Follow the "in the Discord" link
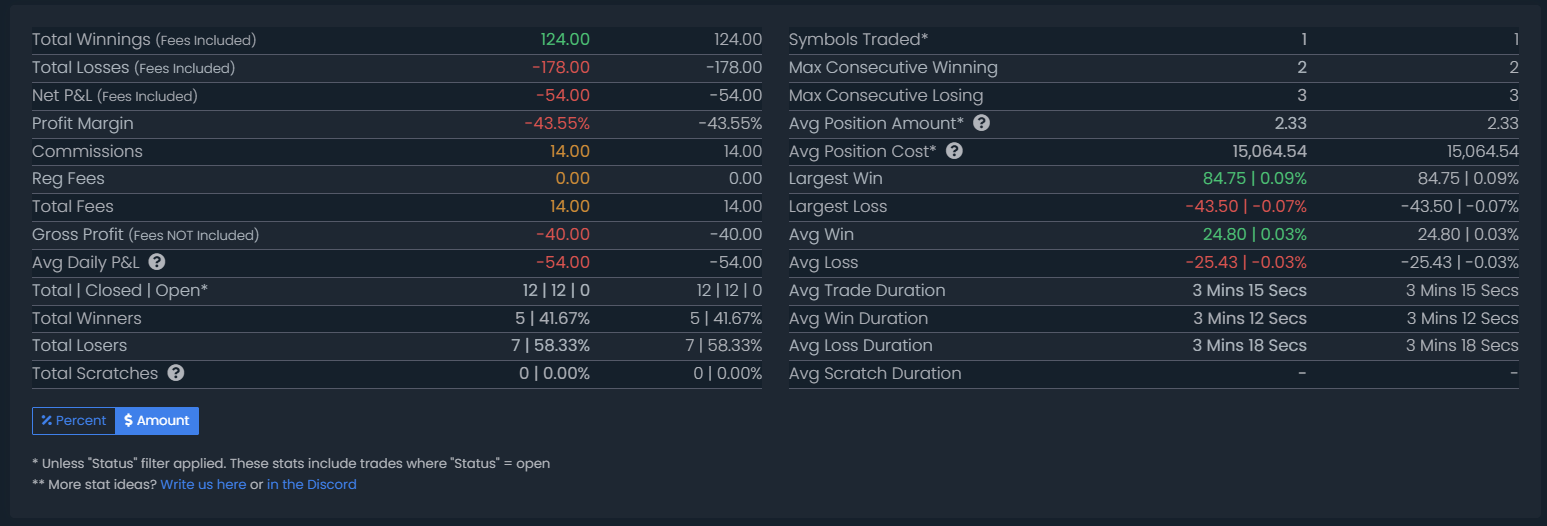Screen dimensions: 1547x526 311,485
